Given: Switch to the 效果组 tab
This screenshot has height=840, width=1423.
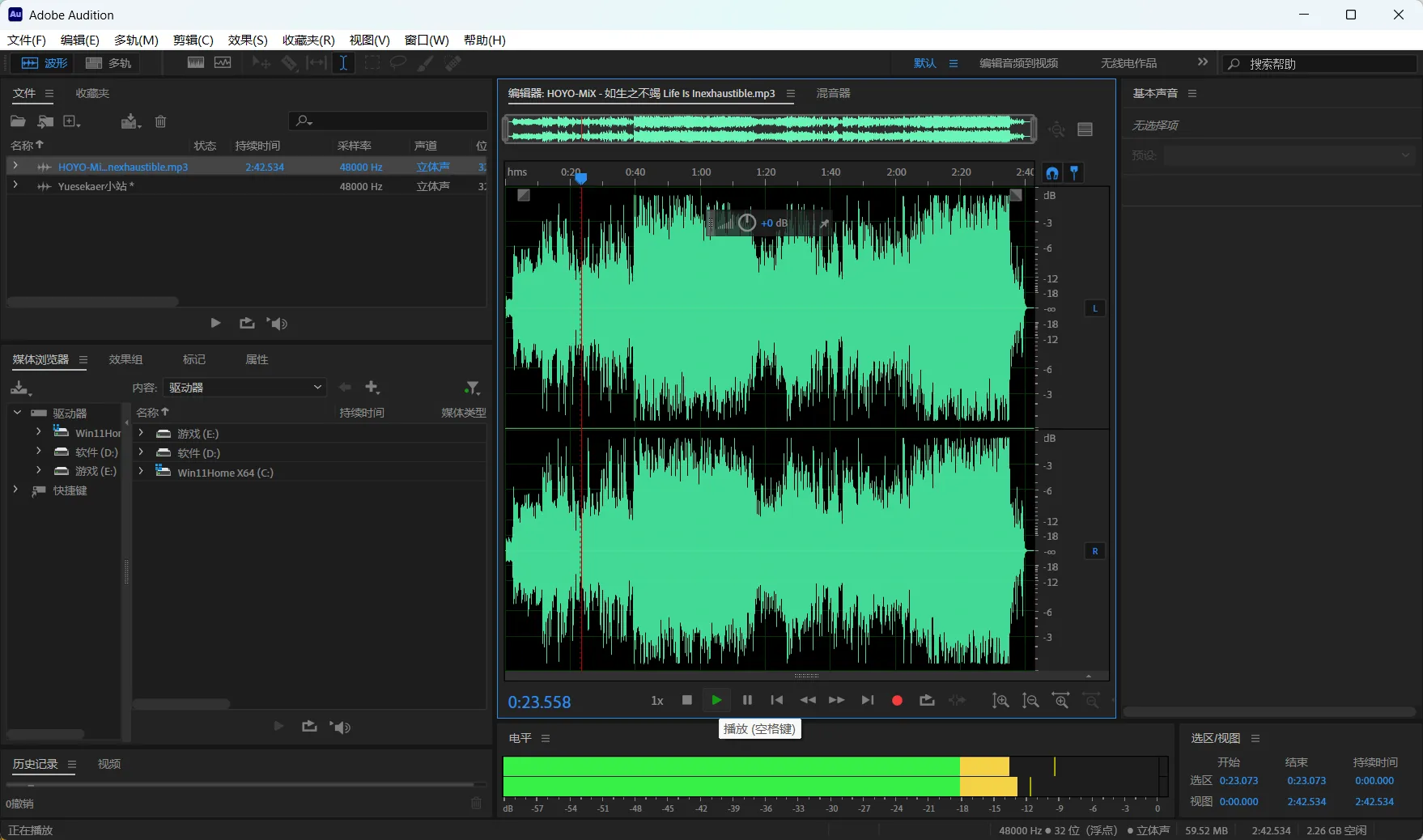Looking at the screenshot, I should point(125,359).
